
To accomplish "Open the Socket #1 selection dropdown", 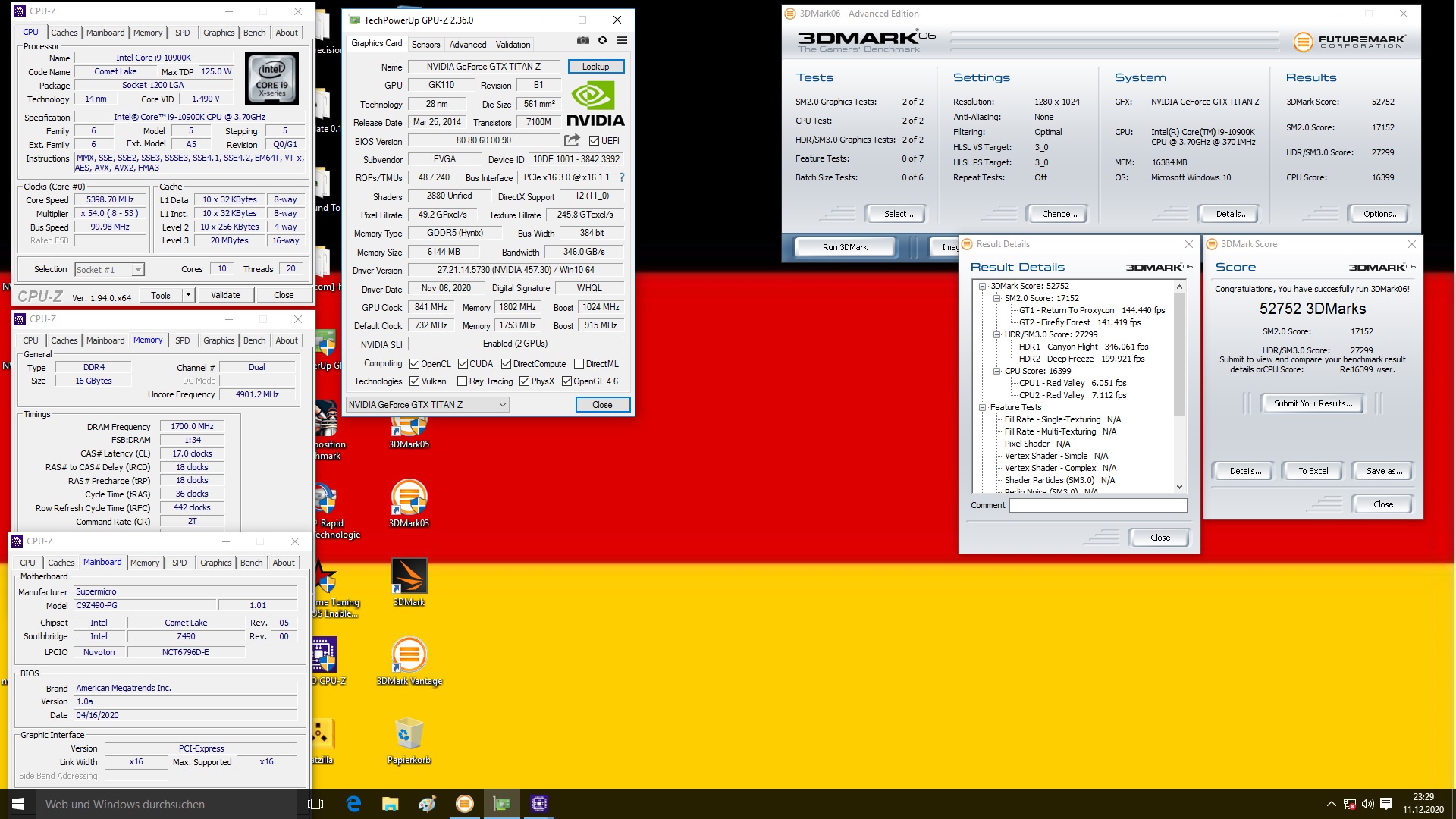I will 109,270.
